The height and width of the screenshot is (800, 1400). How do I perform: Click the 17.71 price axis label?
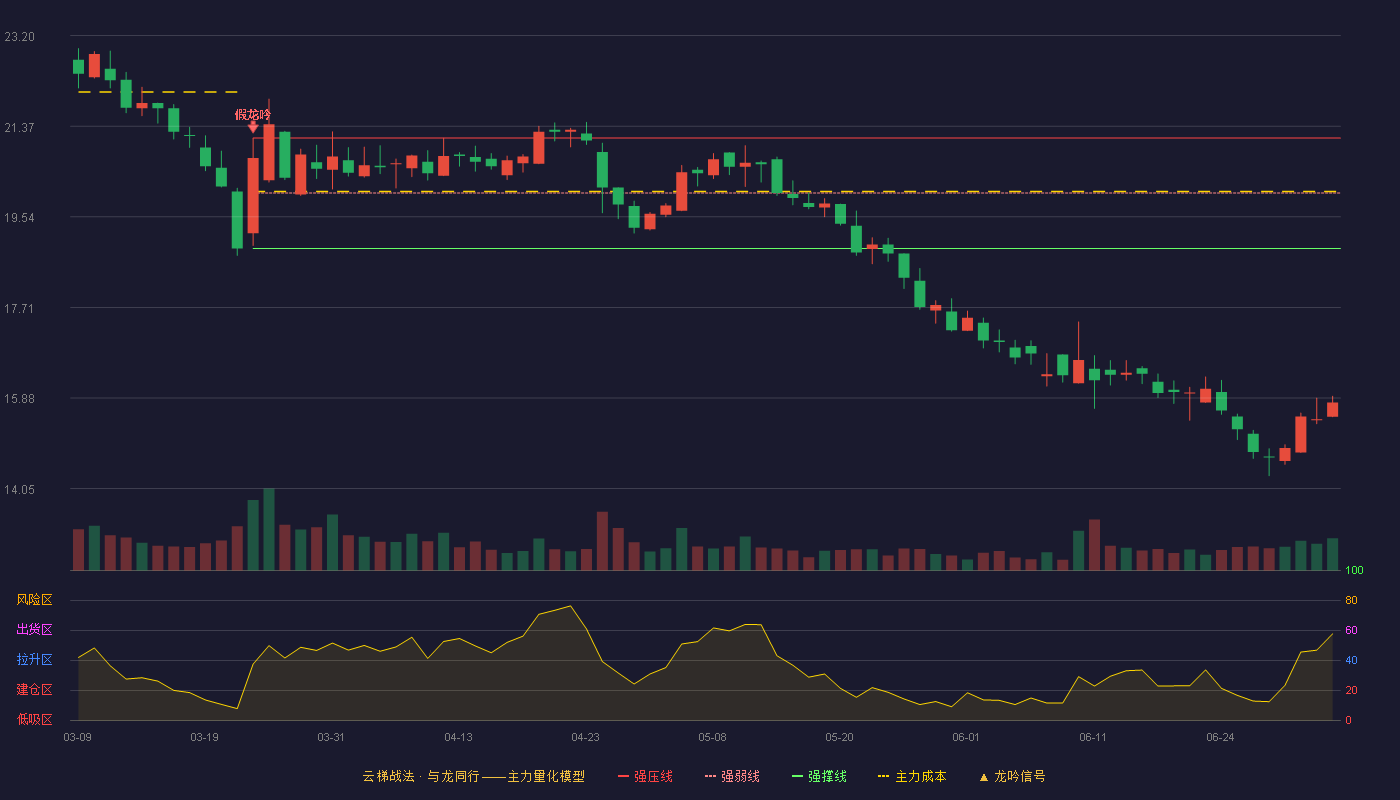pos(19,309)
